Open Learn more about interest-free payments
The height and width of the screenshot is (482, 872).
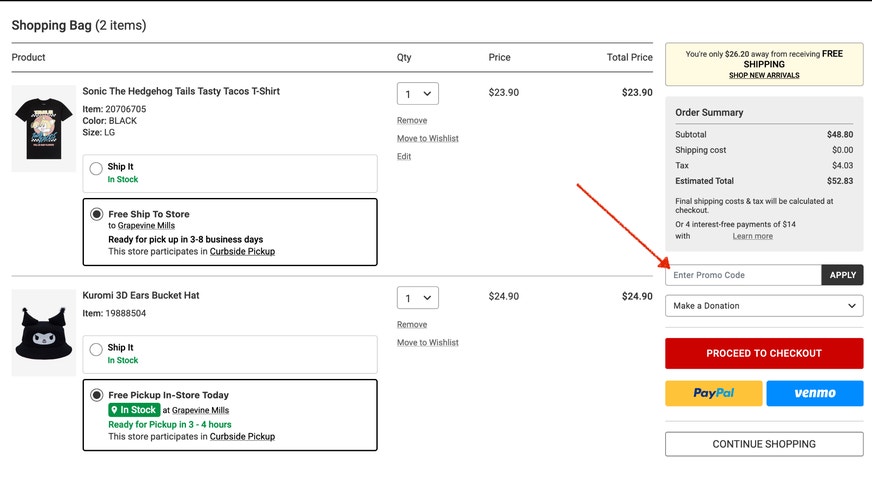point(752,236)
